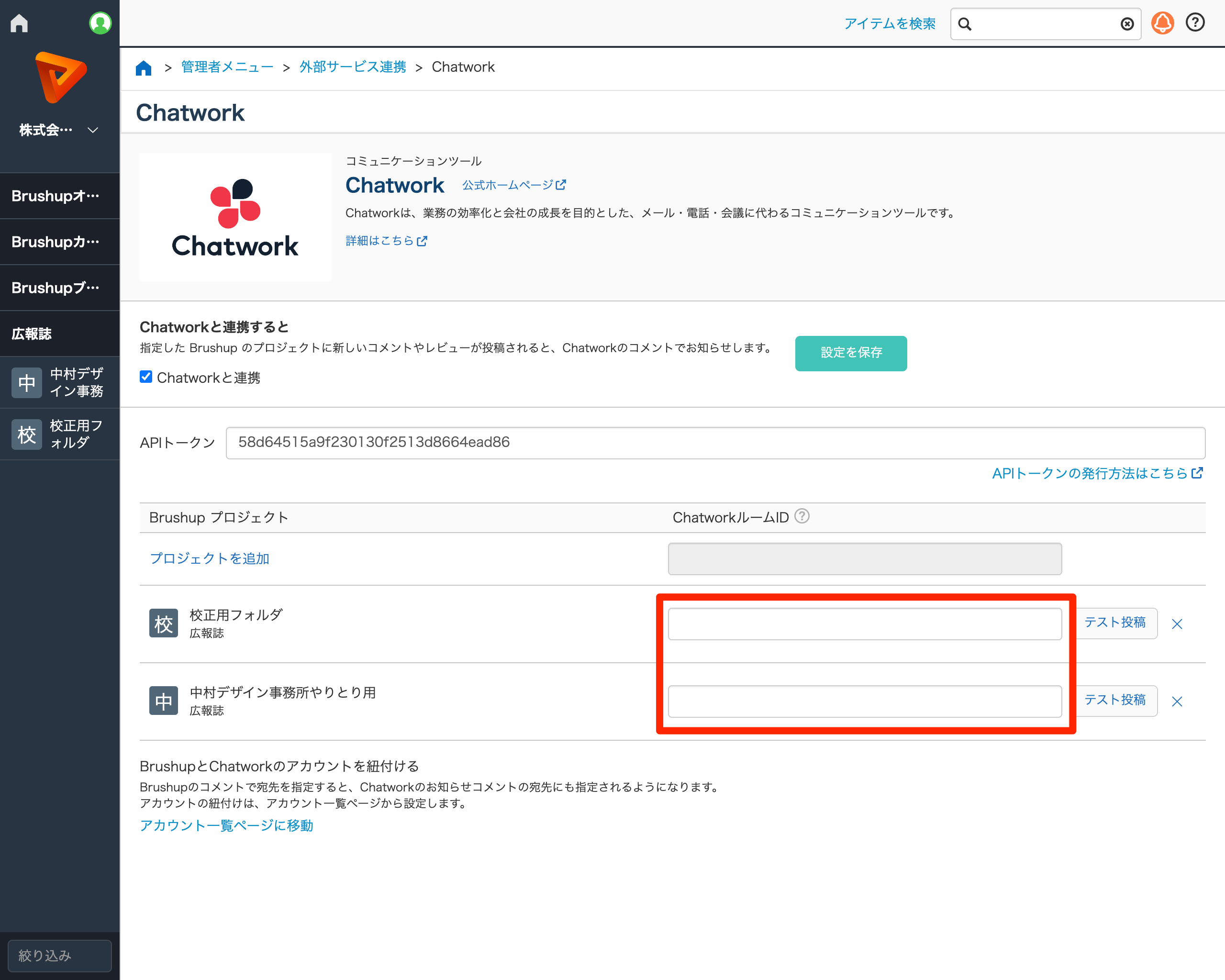Toggle the Chatworkと連携 checkbox
1225x980 pixels.
[x=146, y=377]
